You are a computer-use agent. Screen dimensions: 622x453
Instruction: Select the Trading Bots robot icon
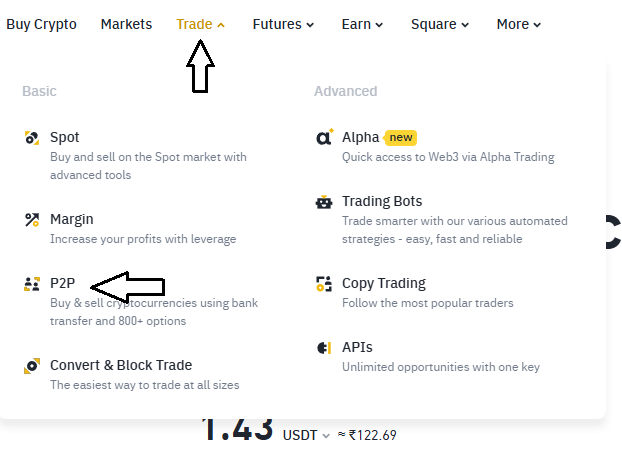(x=324, y=202)
